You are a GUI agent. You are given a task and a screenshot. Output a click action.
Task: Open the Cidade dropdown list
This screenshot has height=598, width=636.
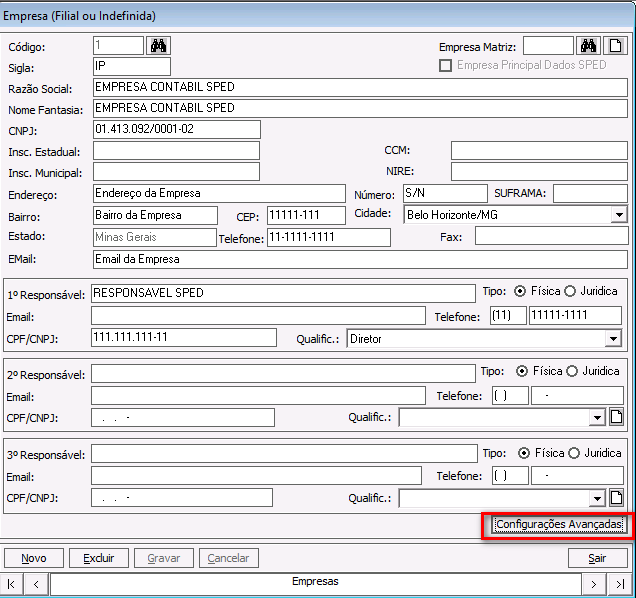[618, 214]
